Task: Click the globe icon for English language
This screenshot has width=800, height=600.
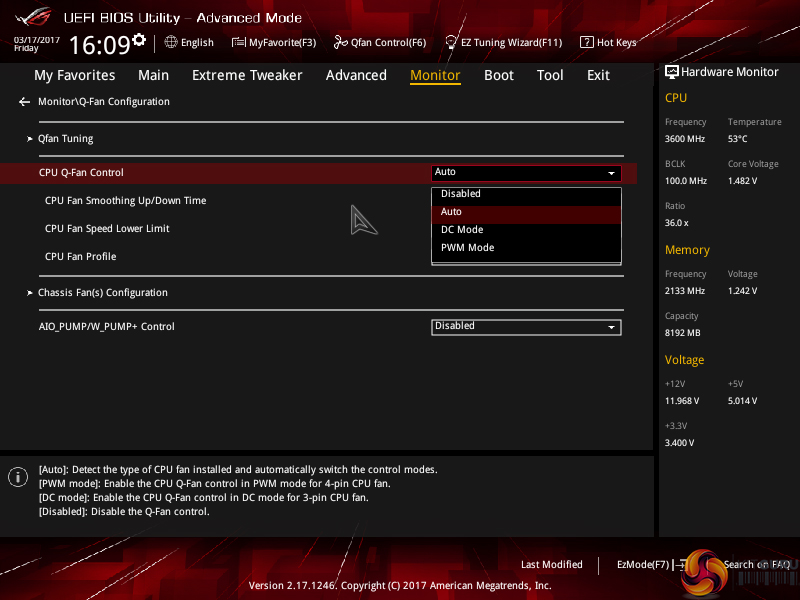Action: tap(171, 42)
